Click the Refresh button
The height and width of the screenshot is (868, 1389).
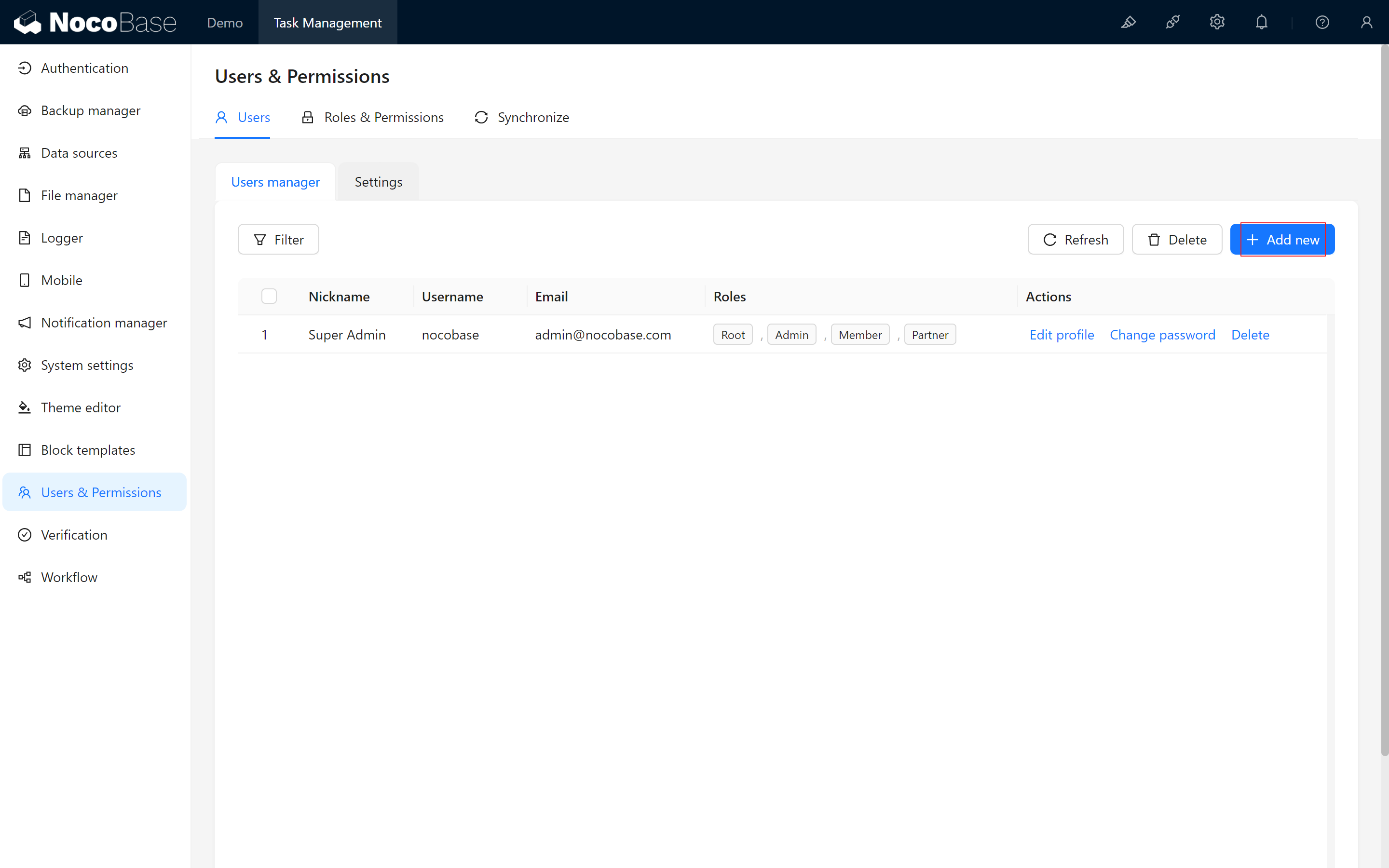[1075, 239]
